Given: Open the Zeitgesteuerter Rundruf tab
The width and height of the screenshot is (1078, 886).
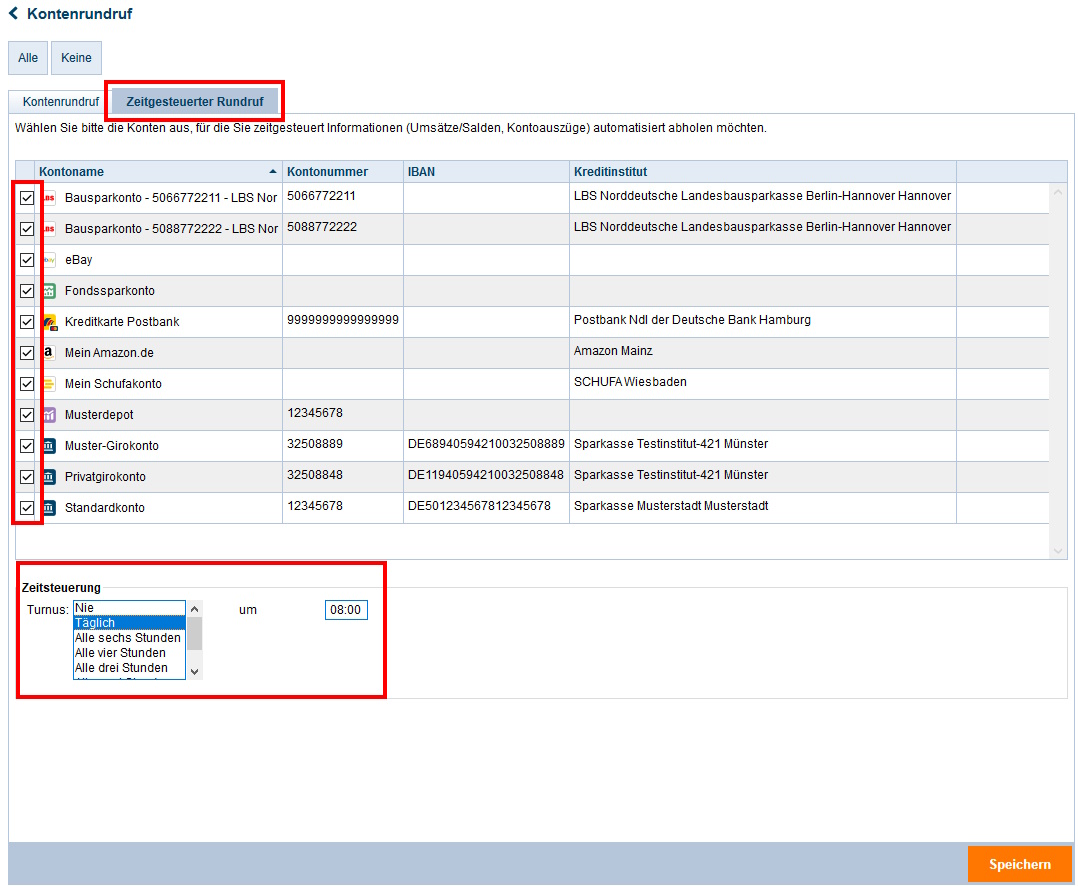Looking at the screenshot, I should pyautogui.click(x=195, y=102).
